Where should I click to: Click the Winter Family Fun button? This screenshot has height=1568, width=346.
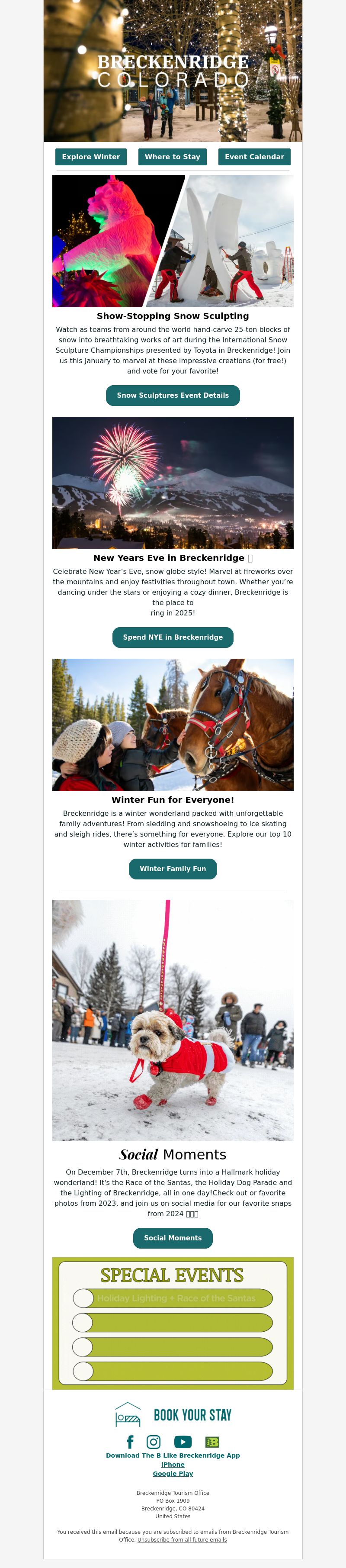[173, 869]
